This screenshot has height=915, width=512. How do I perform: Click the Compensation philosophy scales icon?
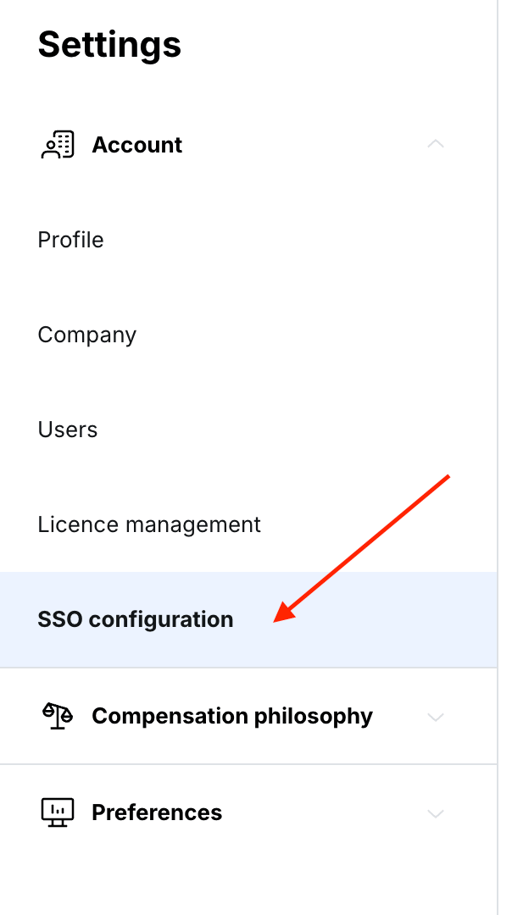(58, 716)
